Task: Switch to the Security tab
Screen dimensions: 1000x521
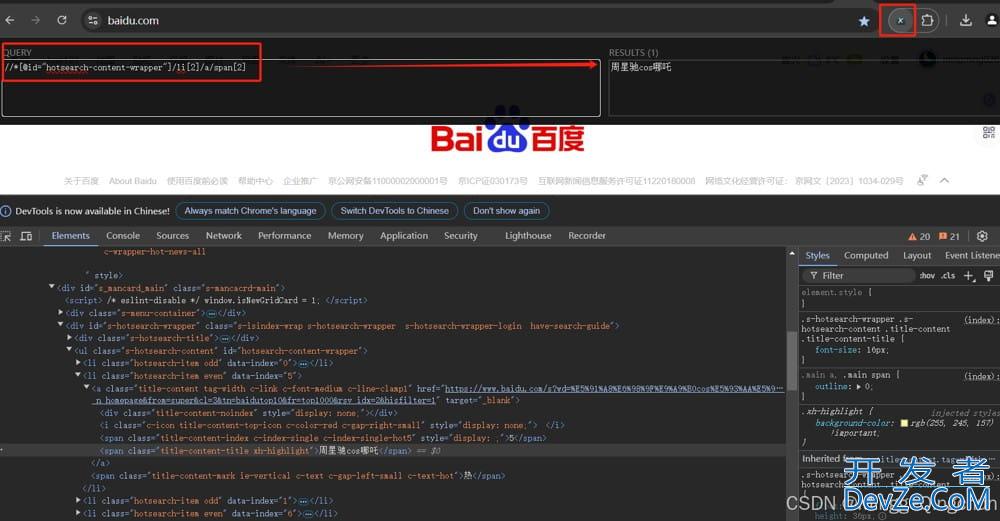Action: pos(460,236)
